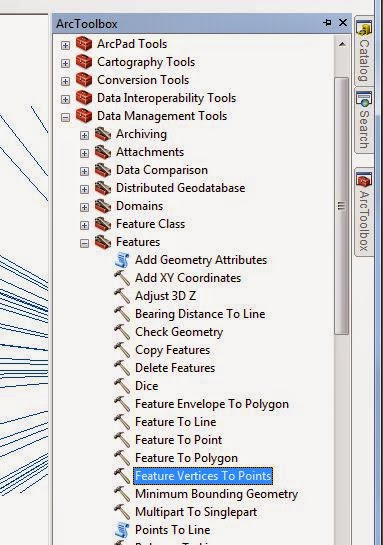
Task: Click the Minimum Bounding Geometry hammer icon
Action: (122, 494)
